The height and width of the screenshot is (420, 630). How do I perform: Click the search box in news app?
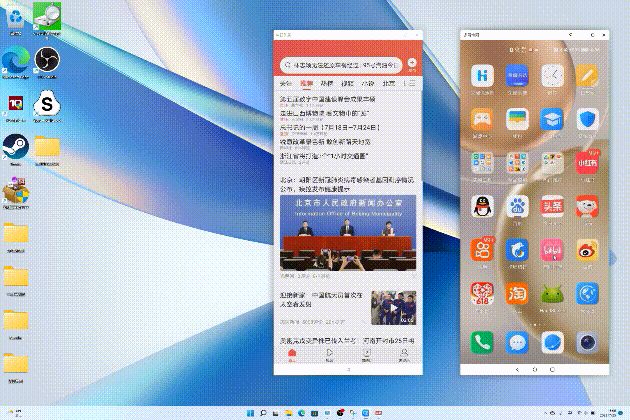[x=340, y=64]
